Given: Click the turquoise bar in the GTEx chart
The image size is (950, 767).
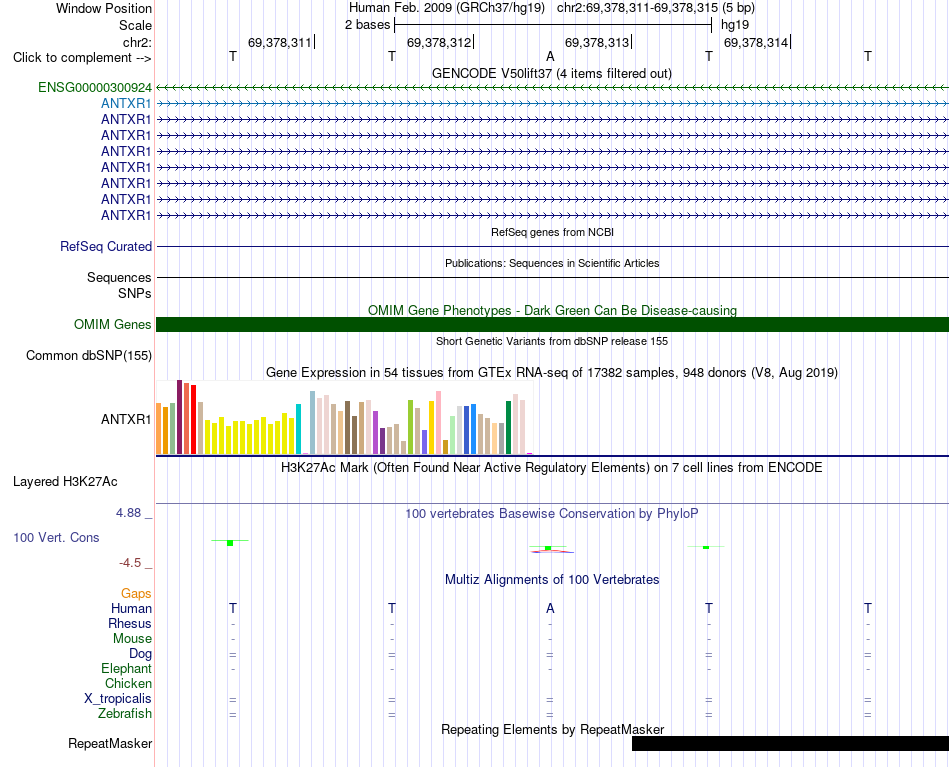Looking at the screenshot, I should coord(298,429).
